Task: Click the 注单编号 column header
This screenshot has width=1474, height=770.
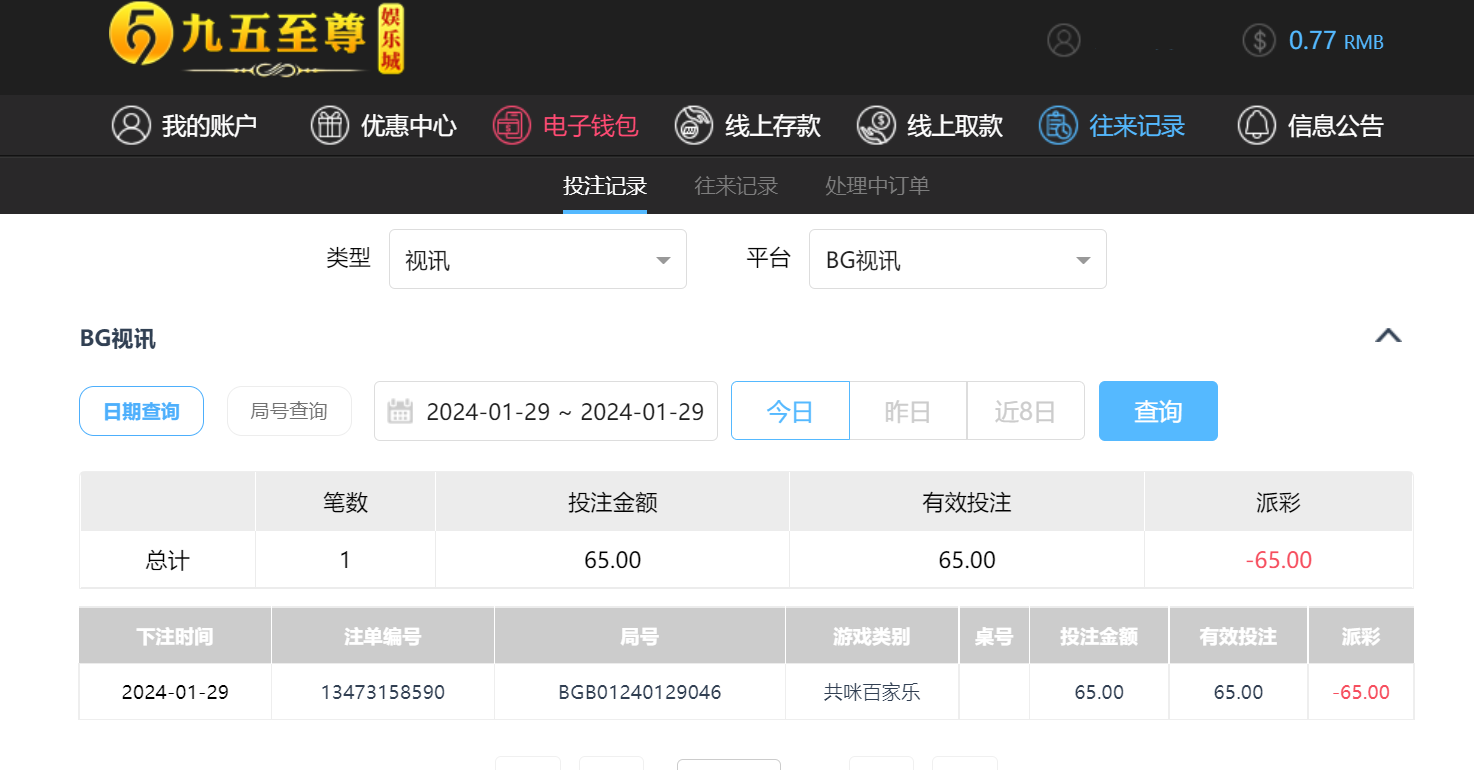Action: tap(383, 637)
